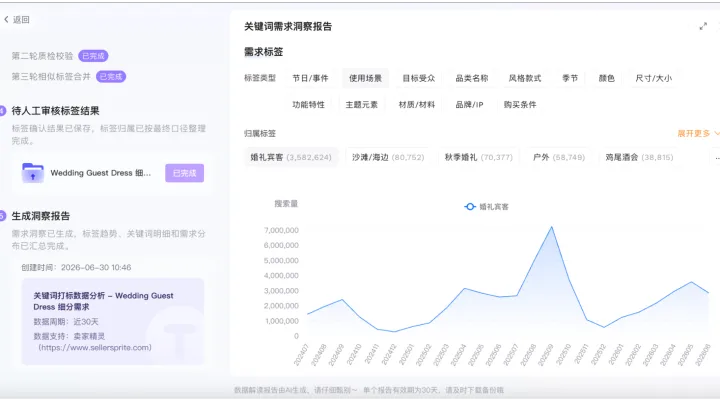Select the 使用场景 tag type
720x403 pixels.
[x=366, y=78]
